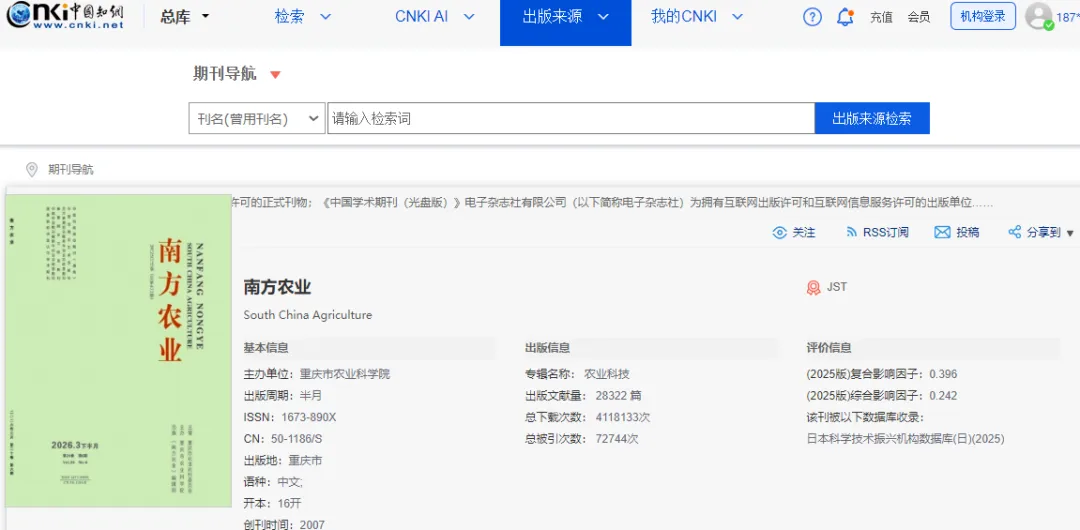Select the 出版来源 tab
The height and width of the screenshot is (530, 1080).
click(565, 23)
